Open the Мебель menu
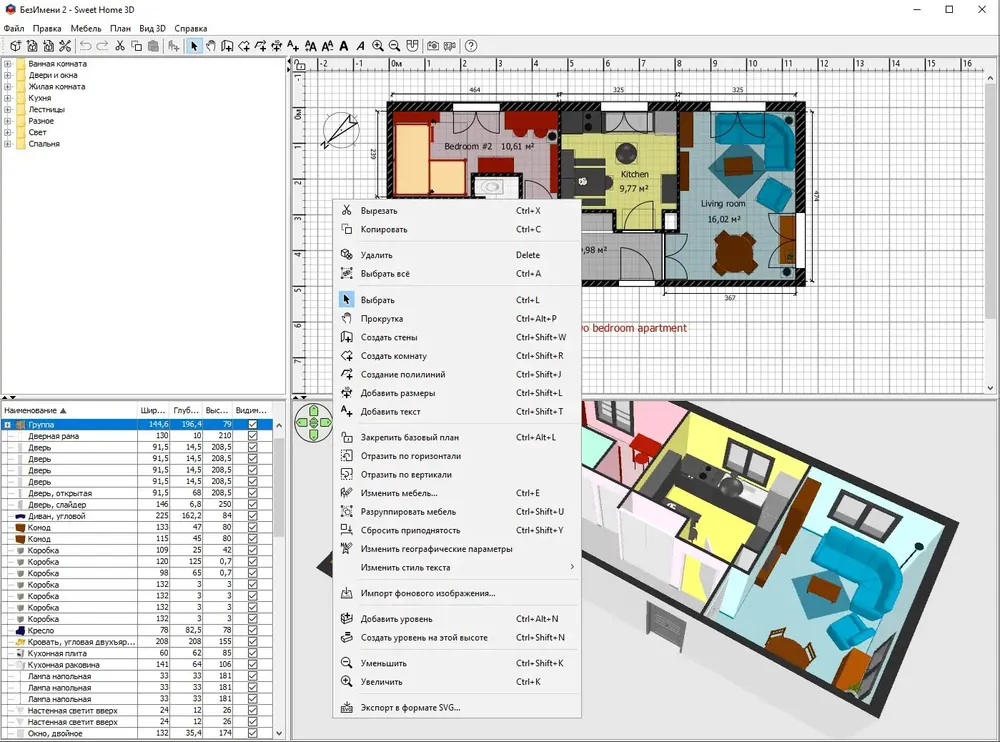The width and height of the screenshot is (1000, 742). [85, 28]
